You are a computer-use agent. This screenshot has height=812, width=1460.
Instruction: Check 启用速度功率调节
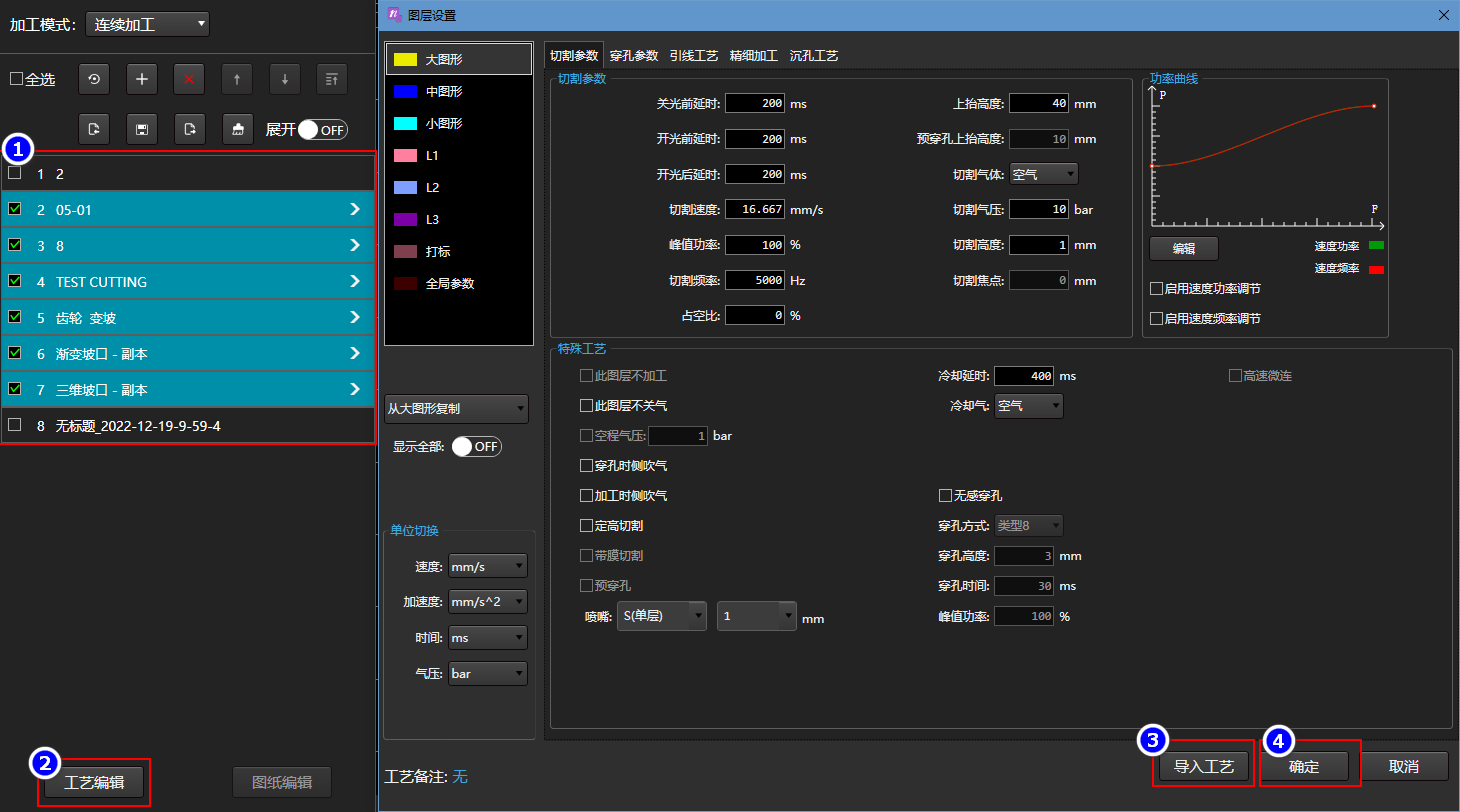tap(1157, 289)
